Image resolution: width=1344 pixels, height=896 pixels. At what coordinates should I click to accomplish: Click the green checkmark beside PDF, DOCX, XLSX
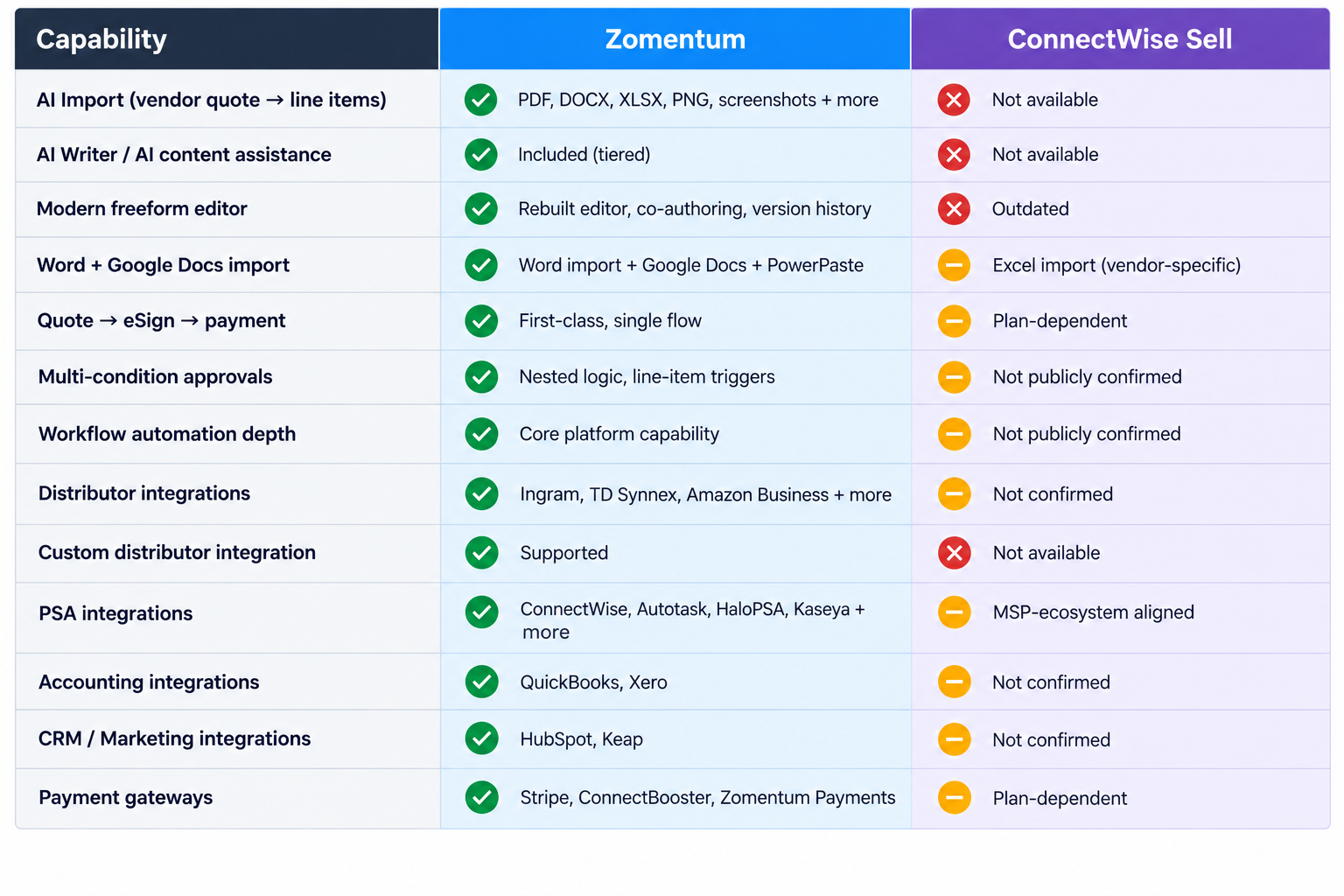[481, 100]
